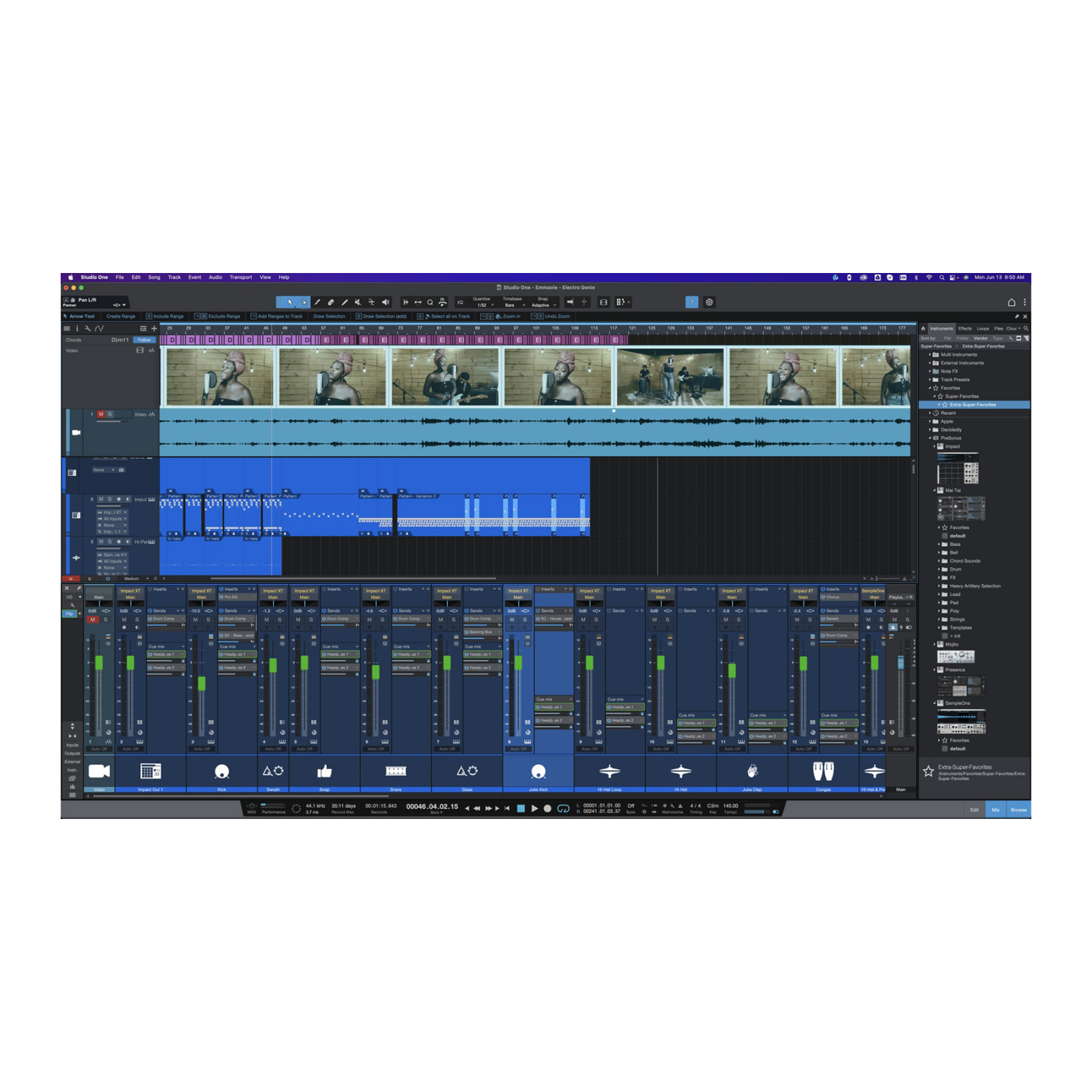The width and height of the screenshot is (1092, 1092).
Task: Click the Juke Kick channel icon
Action: [538, 771]
